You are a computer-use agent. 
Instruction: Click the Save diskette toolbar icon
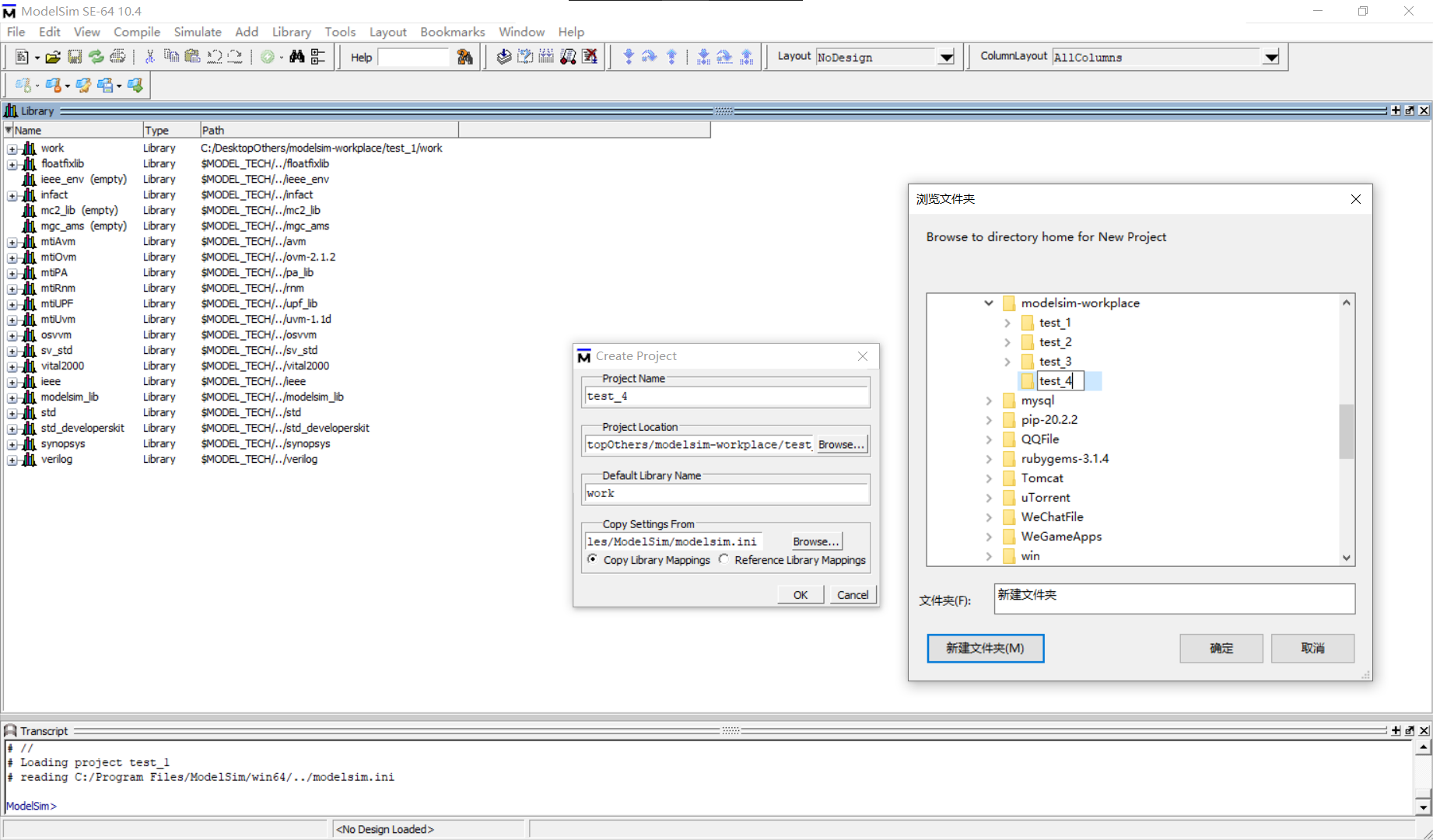coord(75,57)
